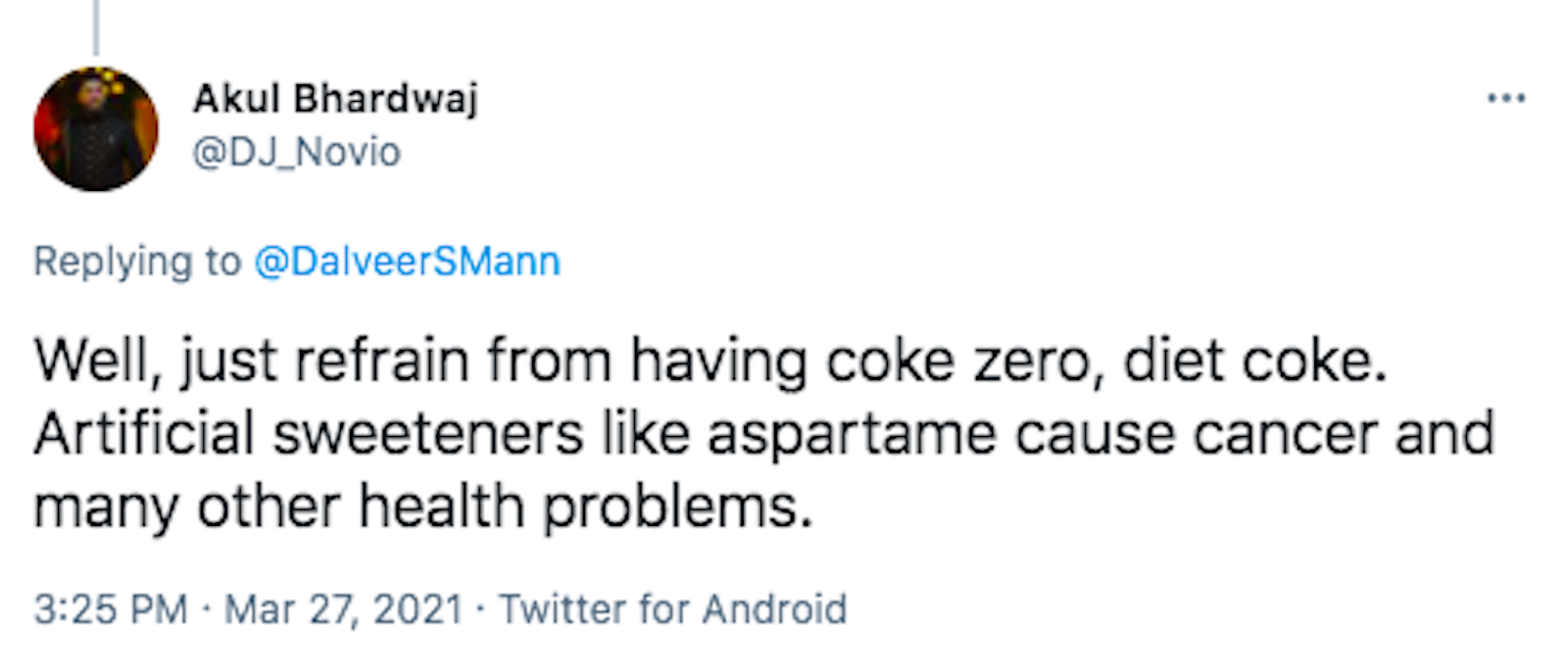Click the word "Well," starting the tweet
Screen dimensions: 1568x670
click(x=96, y=360)
